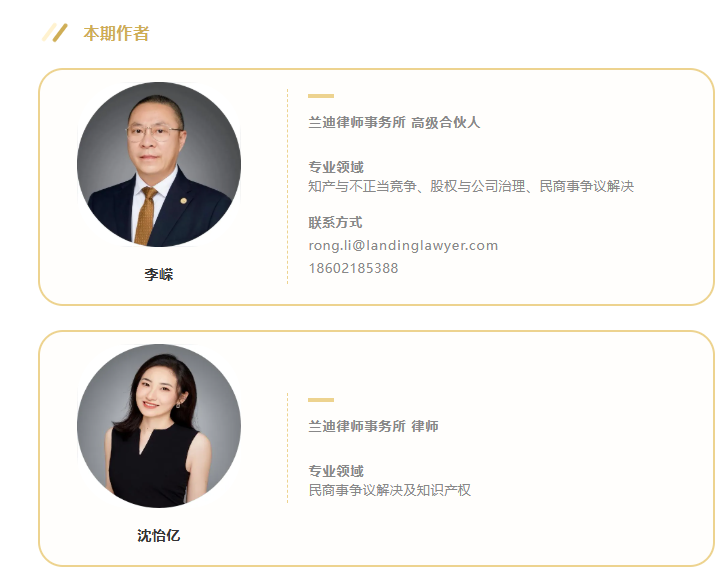Click the text 民商事争议解决及知识产权

point(389,490)
